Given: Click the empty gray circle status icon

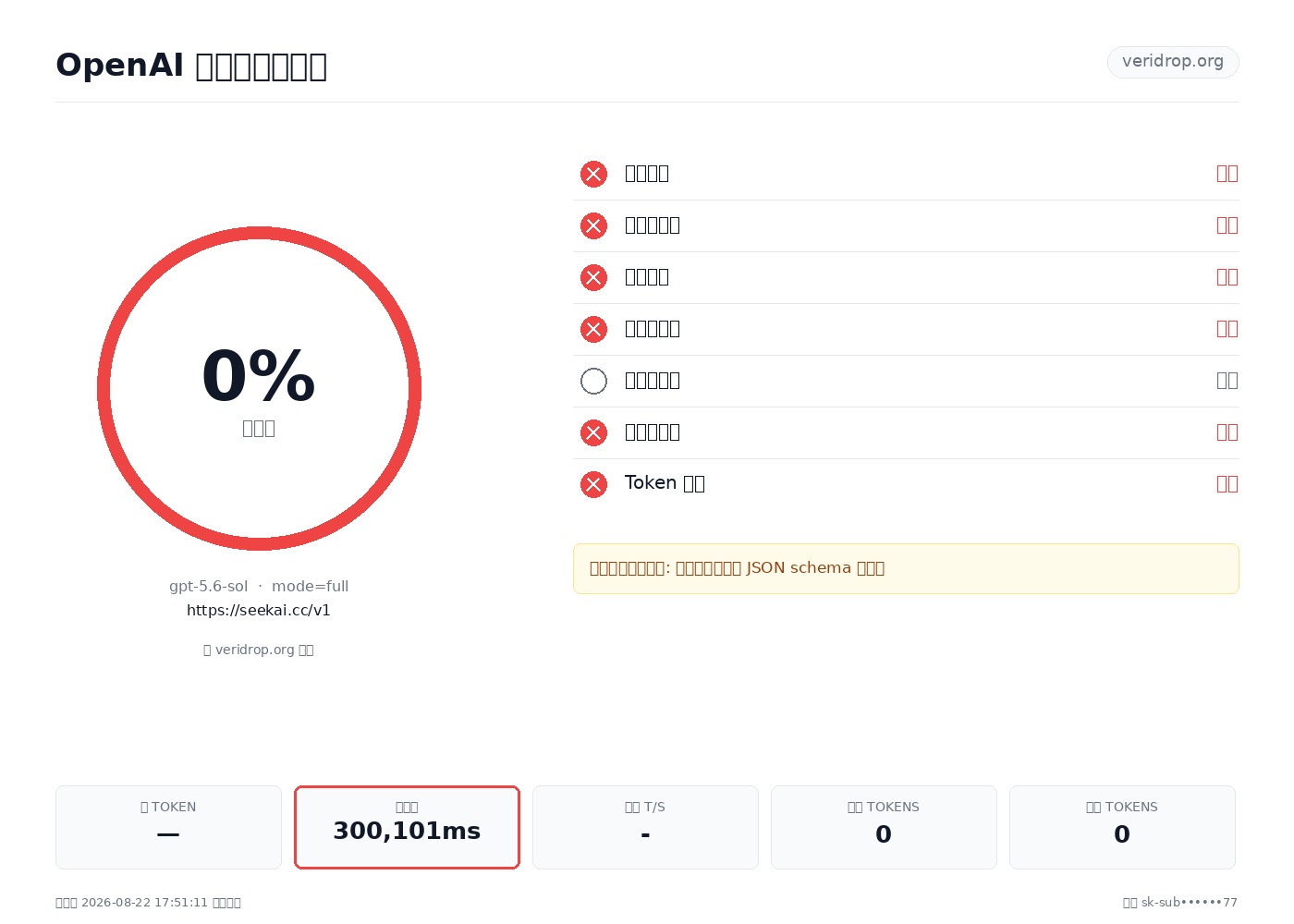Looking at the screenshot, I should (x=593, y=381).
